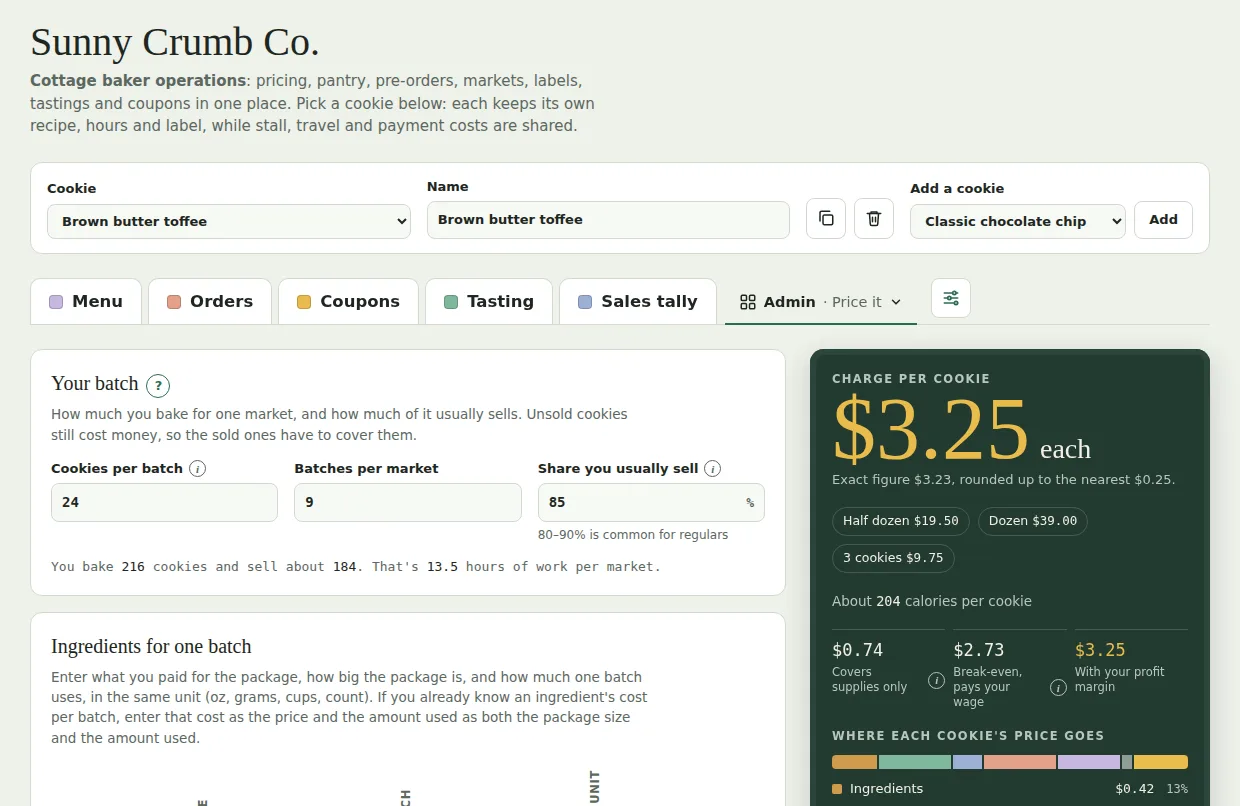
Task: Click the $0.74 supplies-only price
Action: coord(858,650)
